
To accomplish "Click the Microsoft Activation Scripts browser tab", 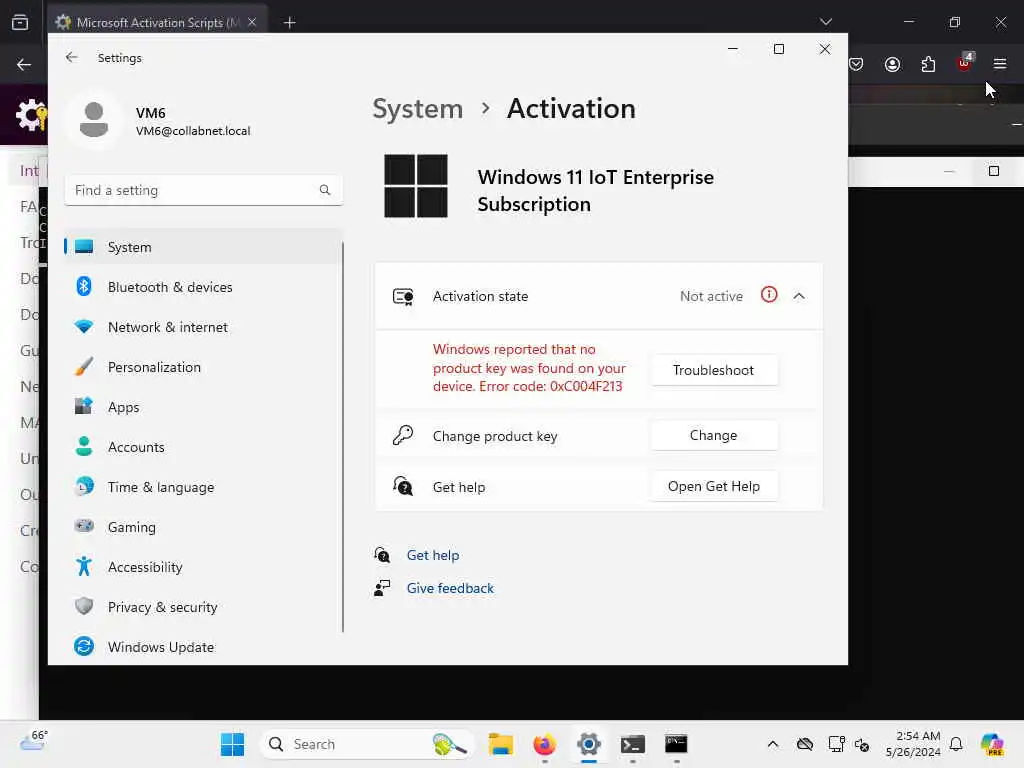I will (x=157, y=22).
